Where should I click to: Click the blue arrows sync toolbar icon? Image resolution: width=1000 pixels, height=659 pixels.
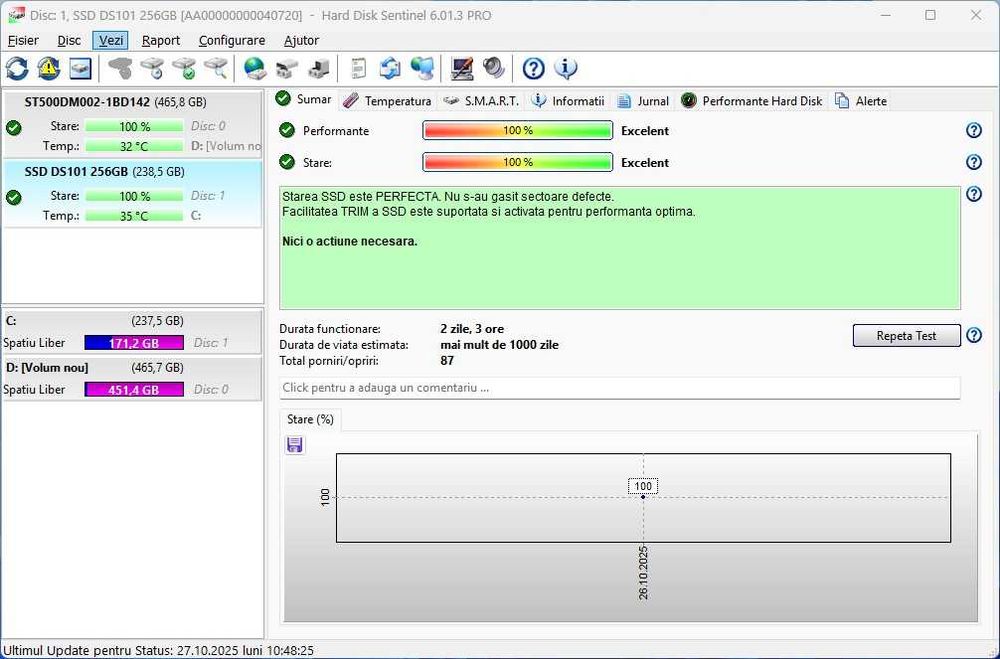390,68
